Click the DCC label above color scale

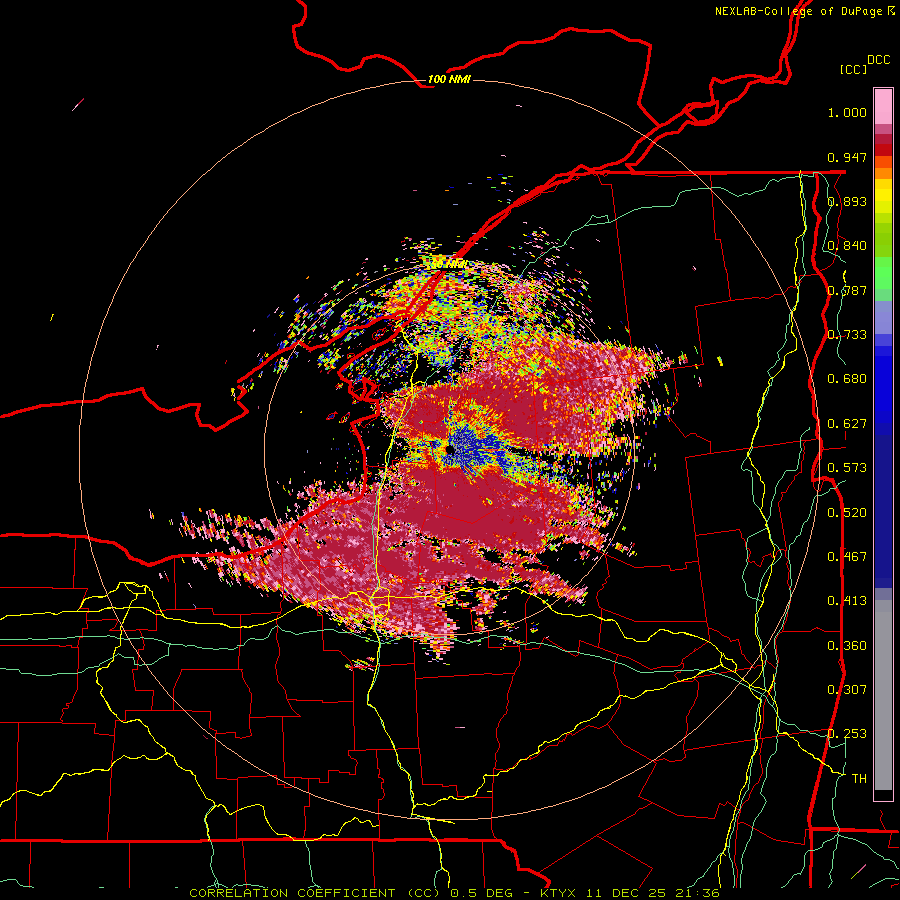tap(879, 60)
